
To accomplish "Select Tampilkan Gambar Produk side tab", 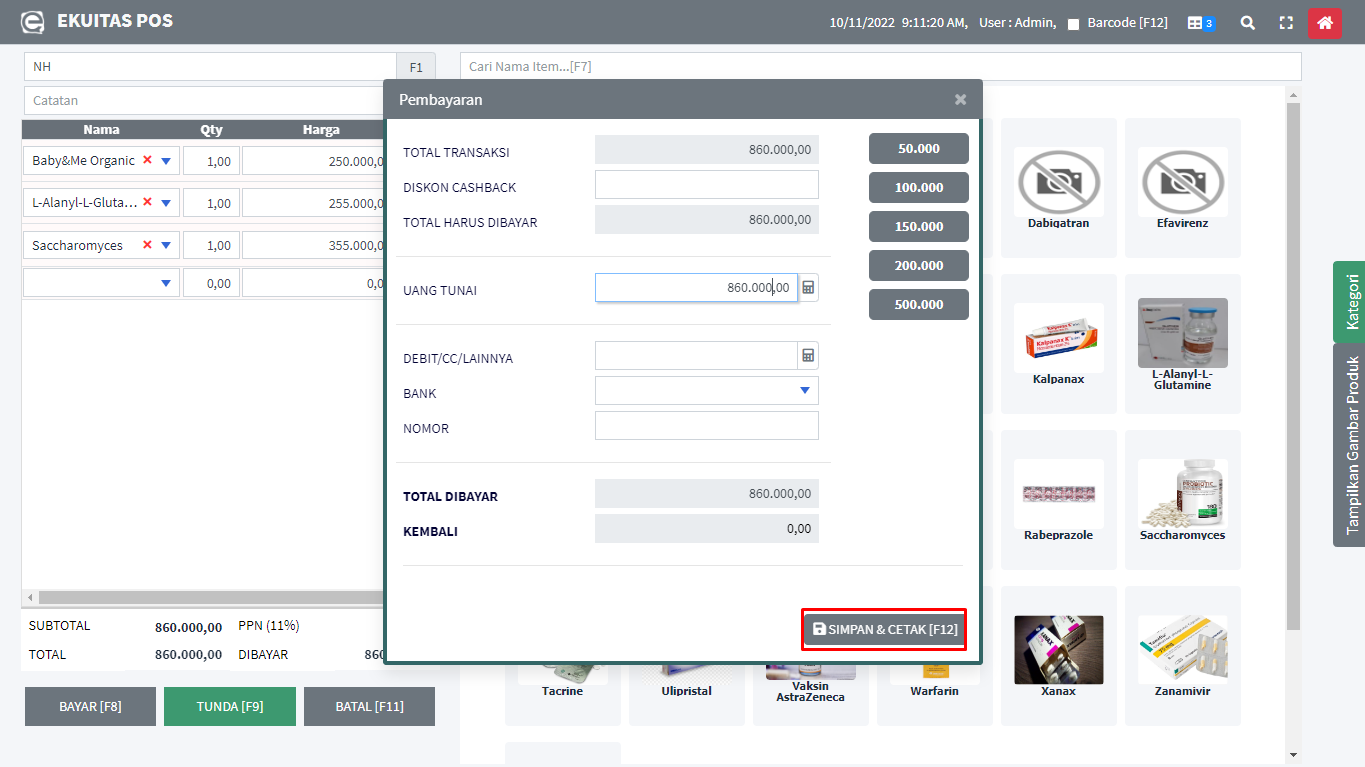I will pyautogui.click(x=1351, y=445).
